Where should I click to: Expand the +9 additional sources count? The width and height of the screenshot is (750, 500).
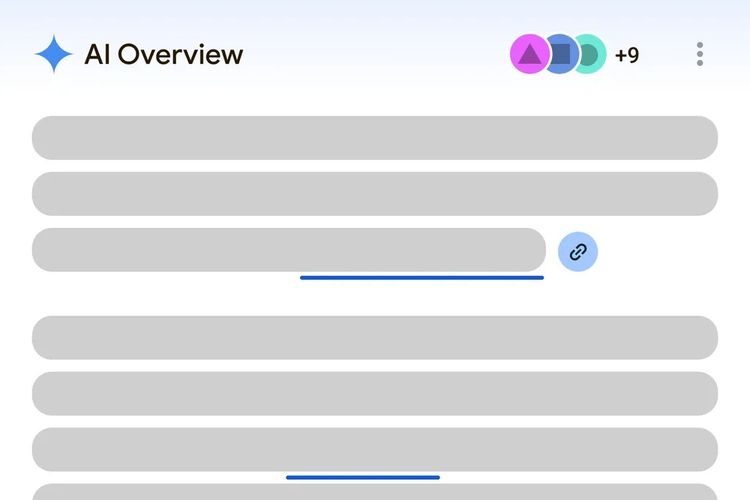(627, 54)
